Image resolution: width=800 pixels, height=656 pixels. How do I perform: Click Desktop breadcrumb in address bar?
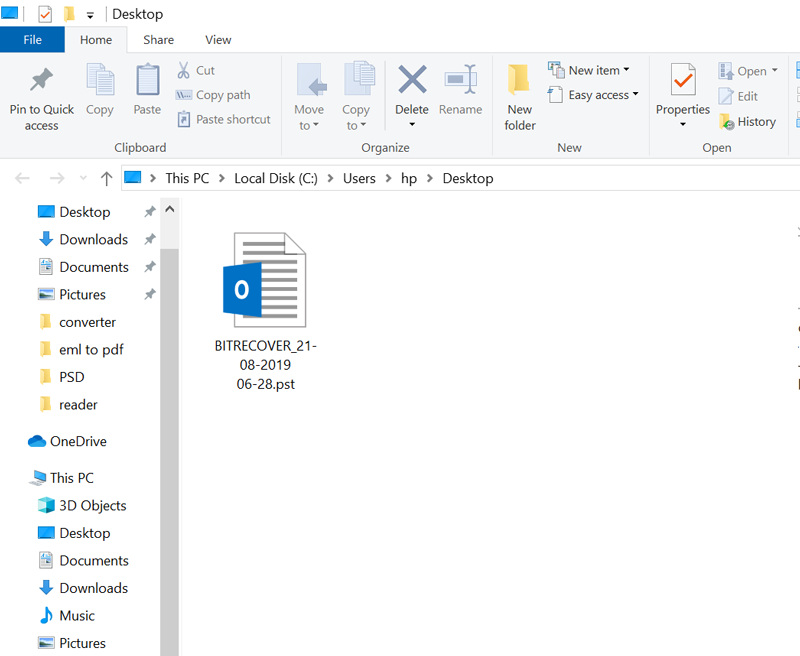pyautogui.click(x=468, y=178)
